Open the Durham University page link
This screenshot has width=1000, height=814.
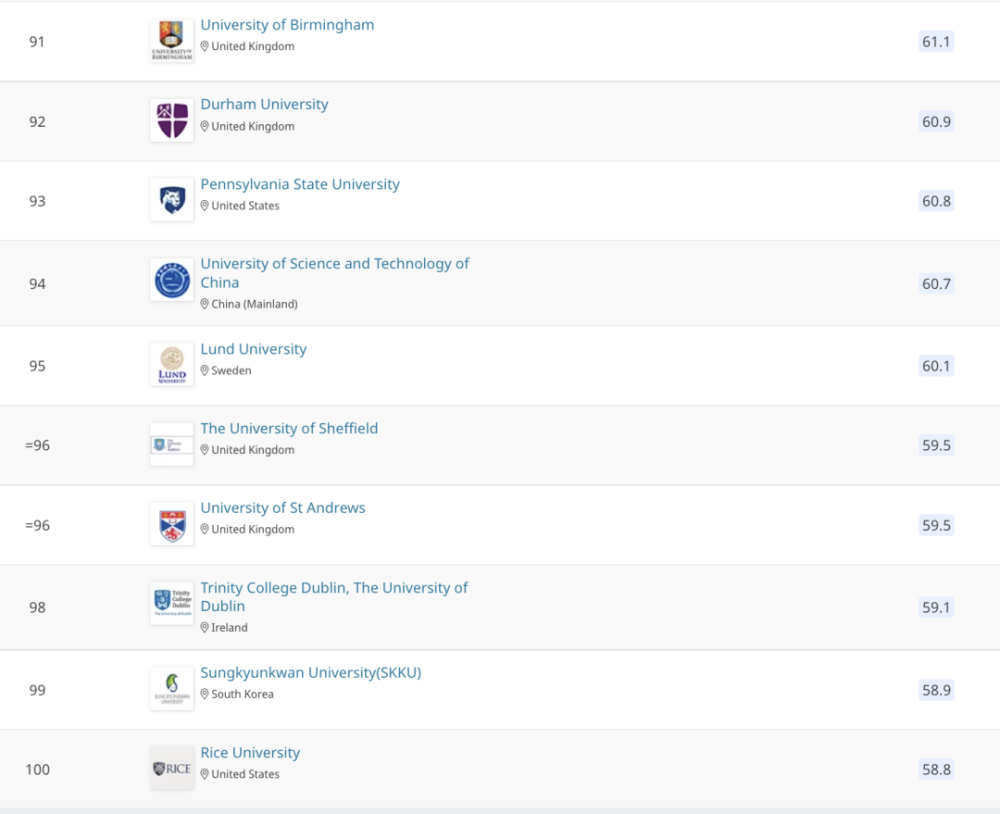[x=264, y=104]
